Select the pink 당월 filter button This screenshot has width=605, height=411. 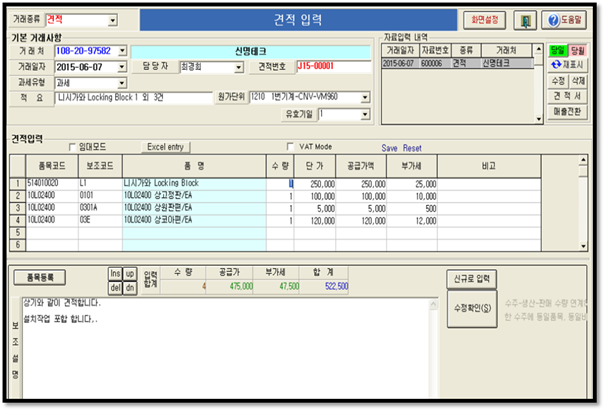577,49
